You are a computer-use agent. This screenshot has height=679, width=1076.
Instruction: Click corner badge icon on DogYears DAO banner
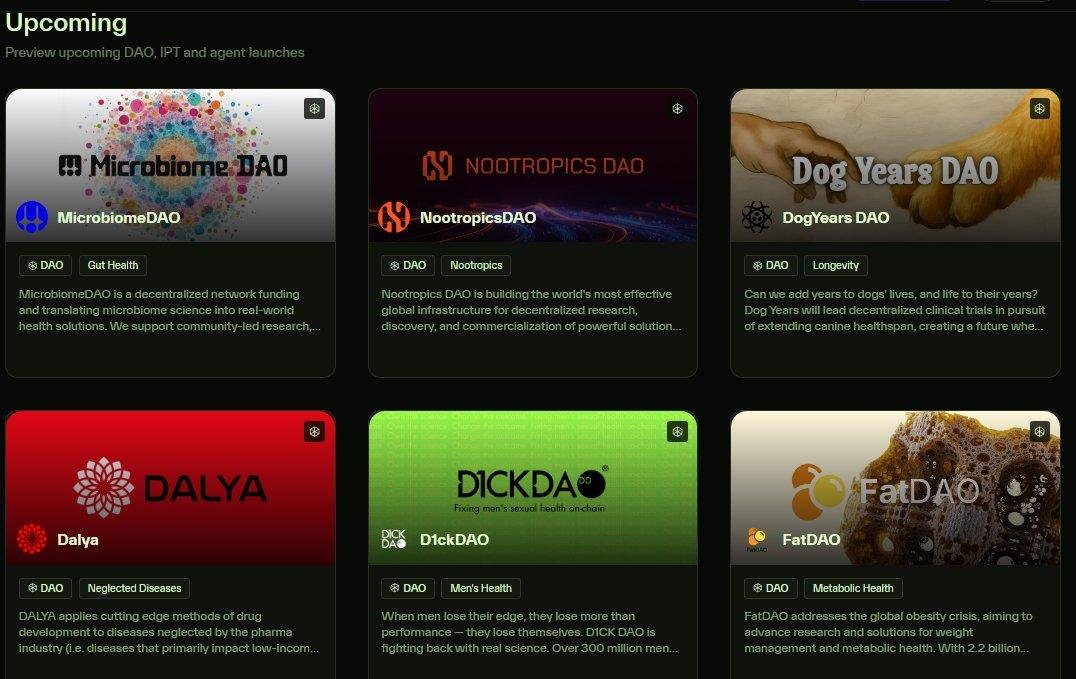coord(1040,108)
